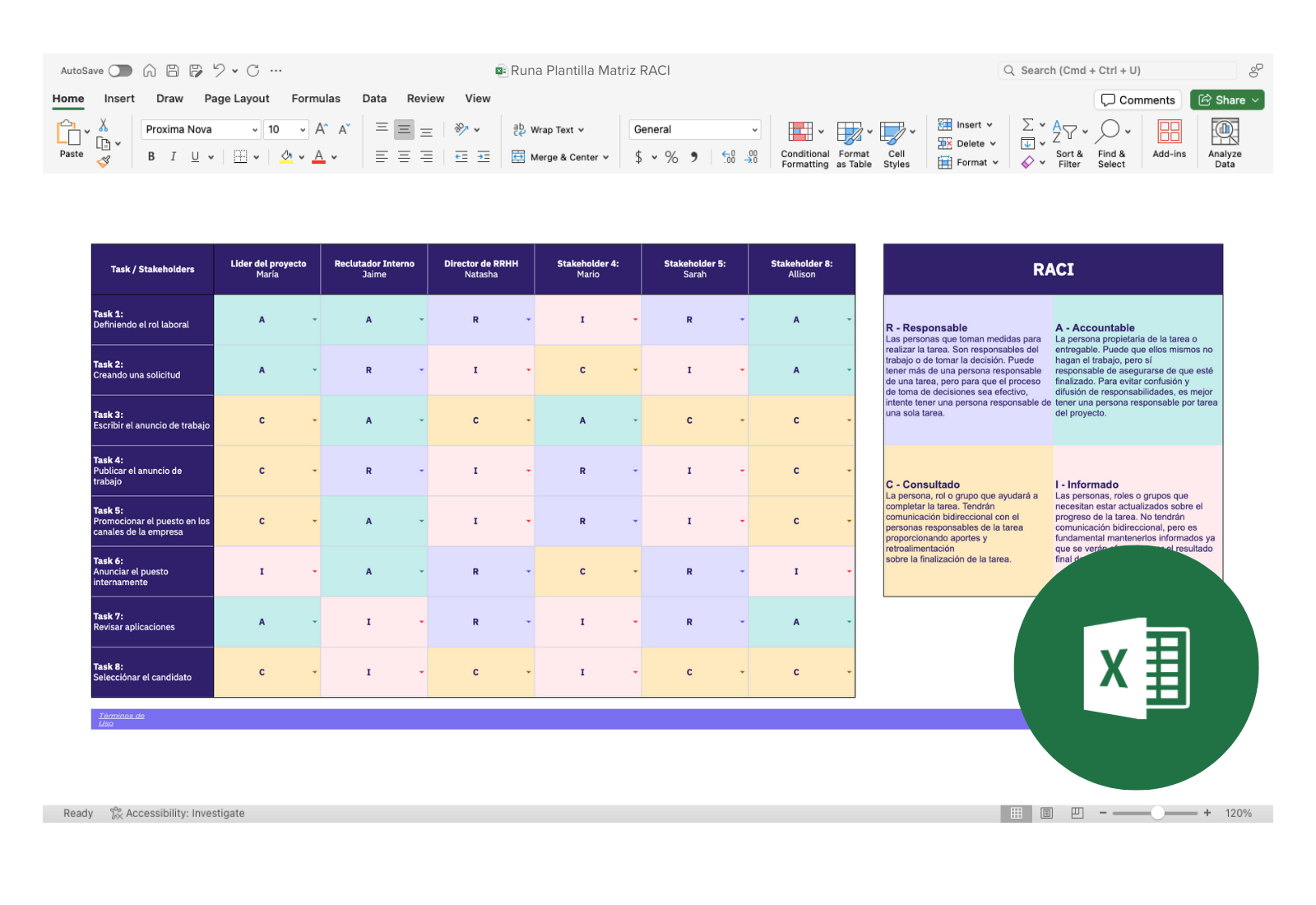The image size is (1316, 905).
Task: Open Format as Table
Action: 854,144
